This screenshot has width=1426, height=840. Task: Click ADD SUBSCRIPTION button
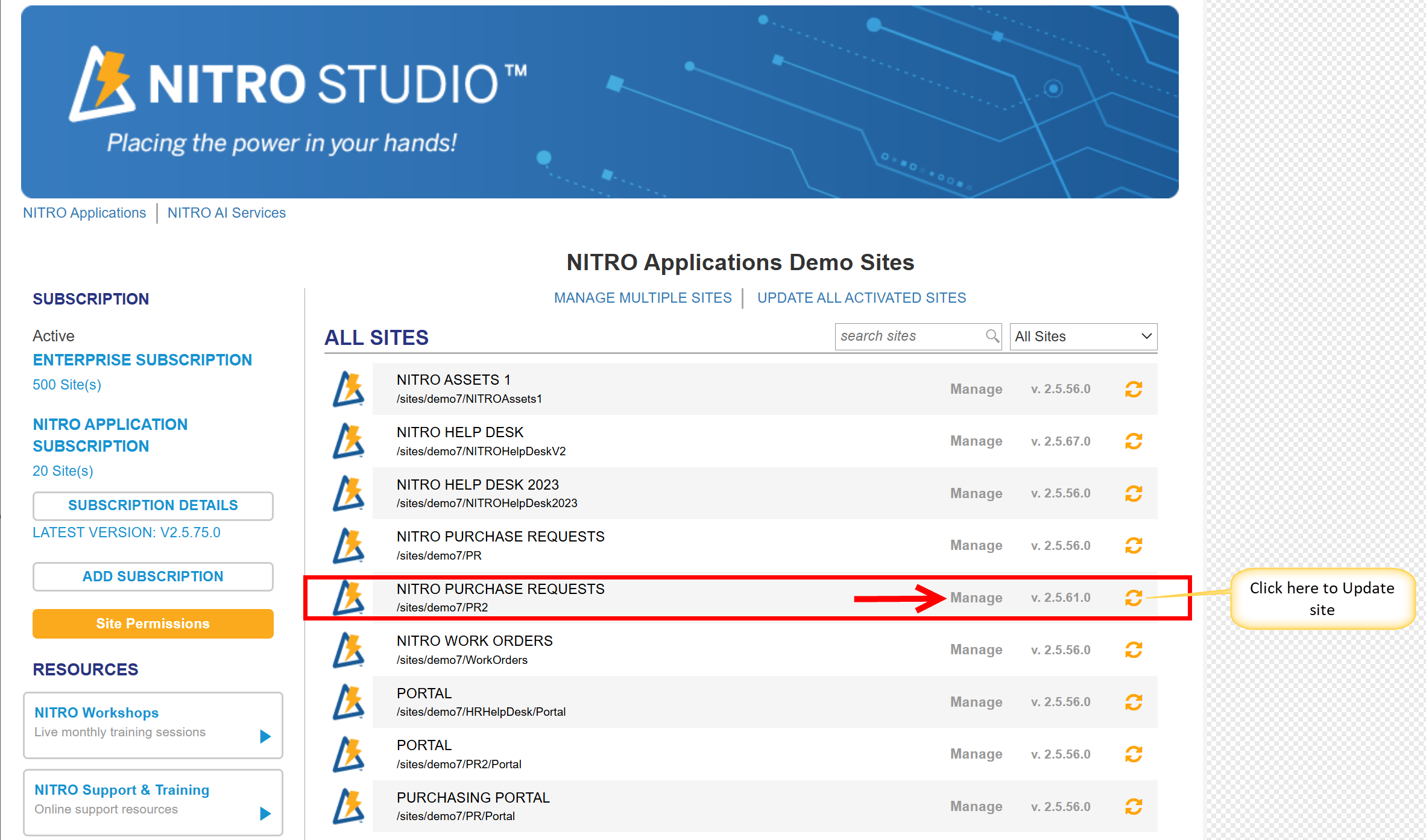coord(153,576)
